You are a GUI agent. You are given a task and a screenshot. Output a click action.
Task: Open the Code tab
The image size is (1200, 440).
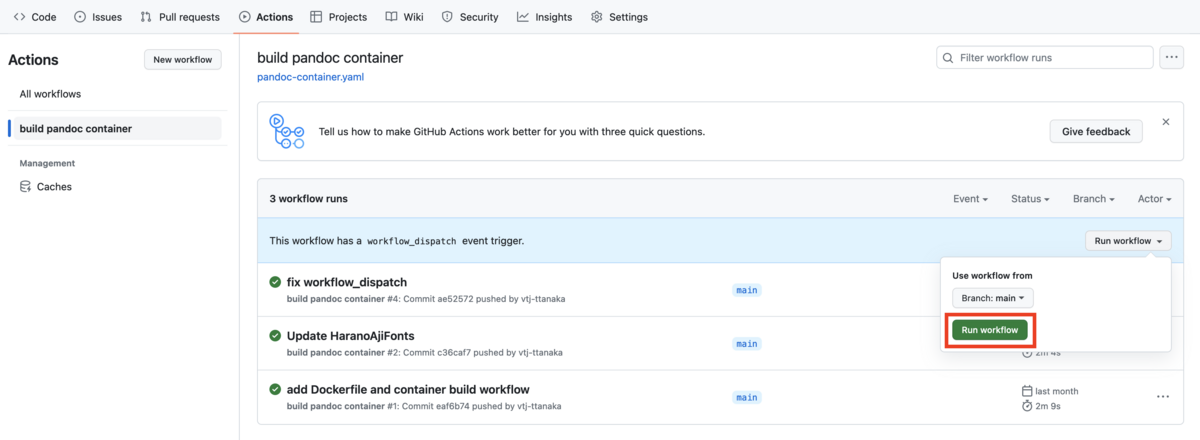tap(35, 17)
